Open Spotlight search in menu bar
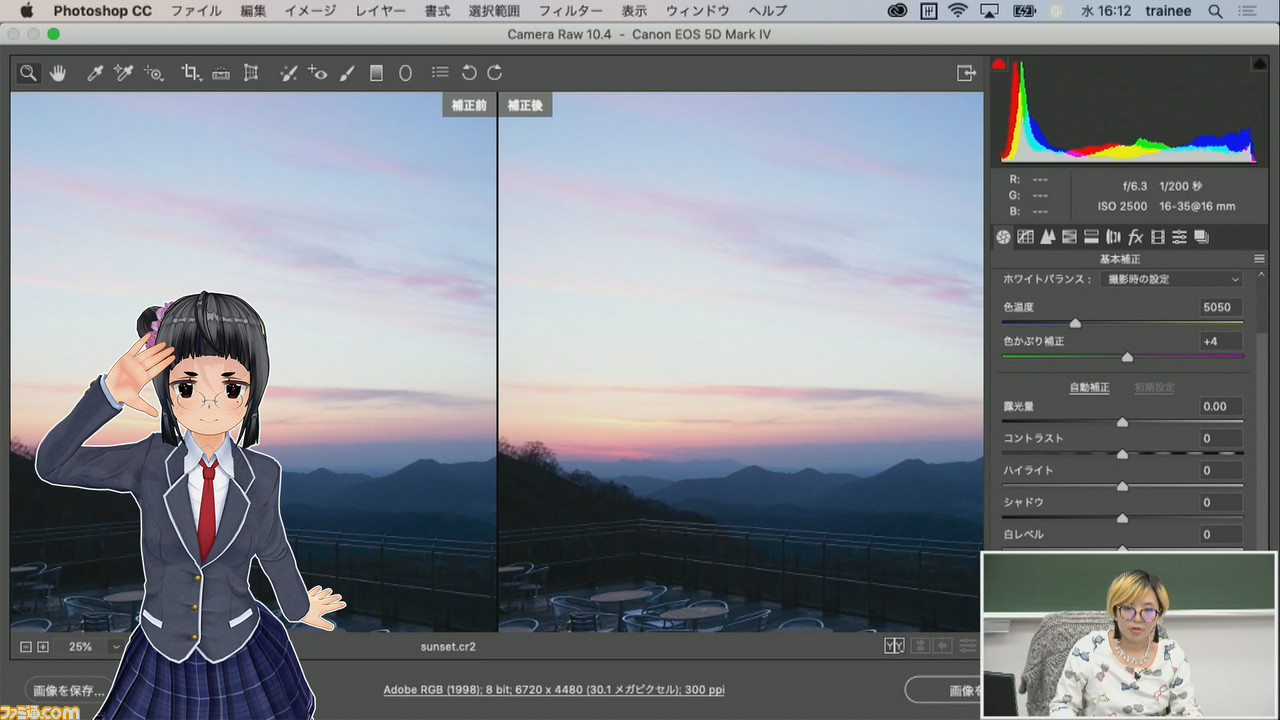Viewport: 1280px width, 720px height. point(1216,11)
